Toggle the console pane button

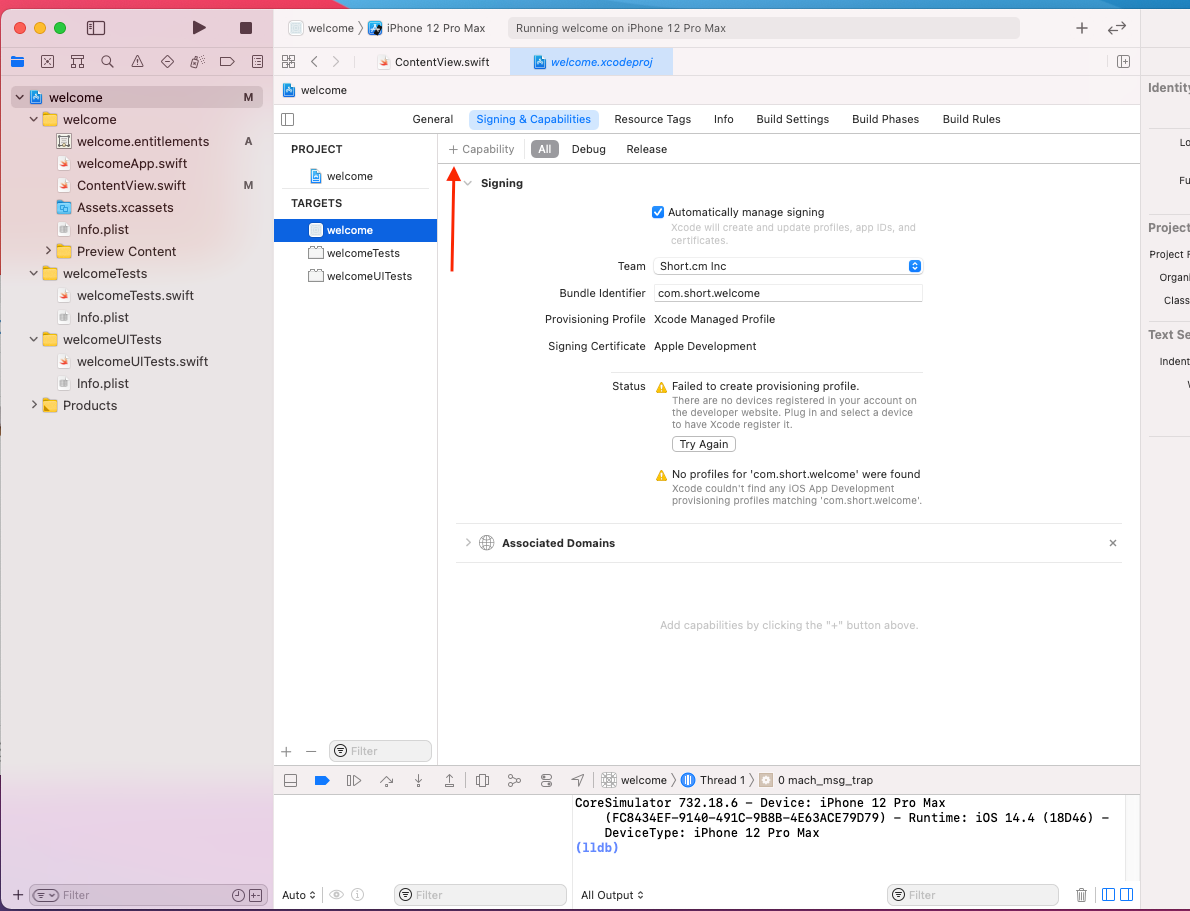[1126, 895]
